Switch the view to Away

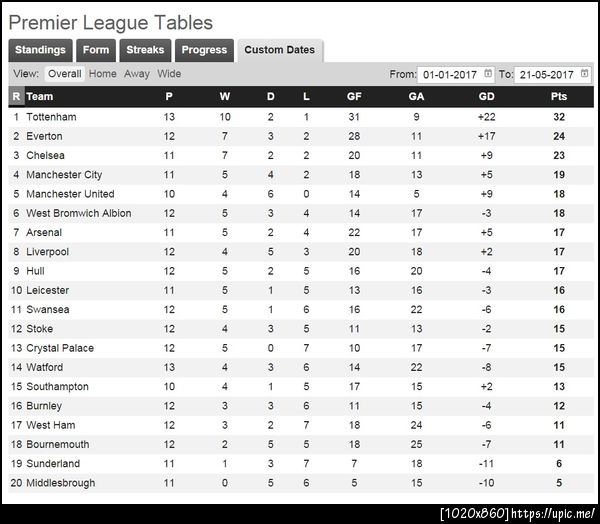[137, 74]
